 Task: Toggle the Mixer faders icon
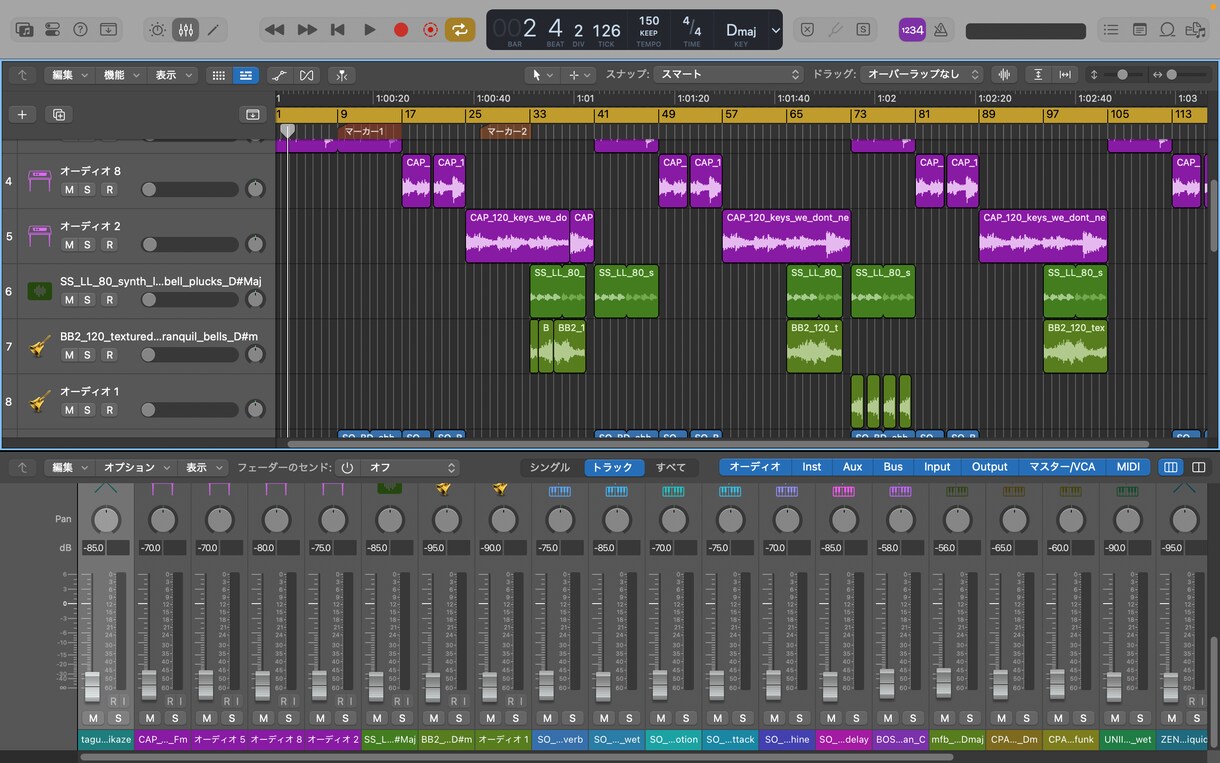click(185, 30)
